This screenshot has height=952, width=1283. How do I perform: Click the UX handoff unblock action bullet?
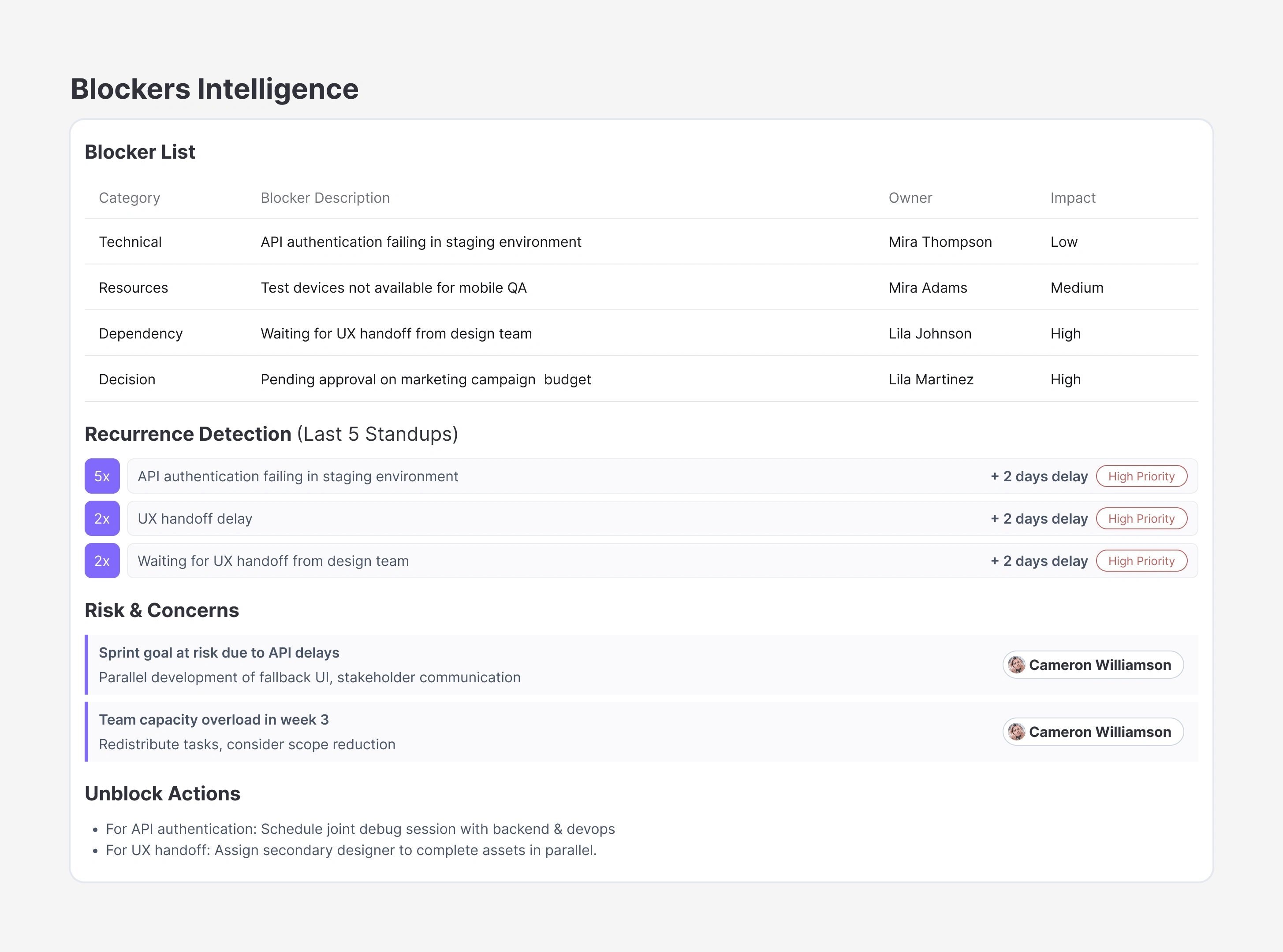tap(351, 850)
